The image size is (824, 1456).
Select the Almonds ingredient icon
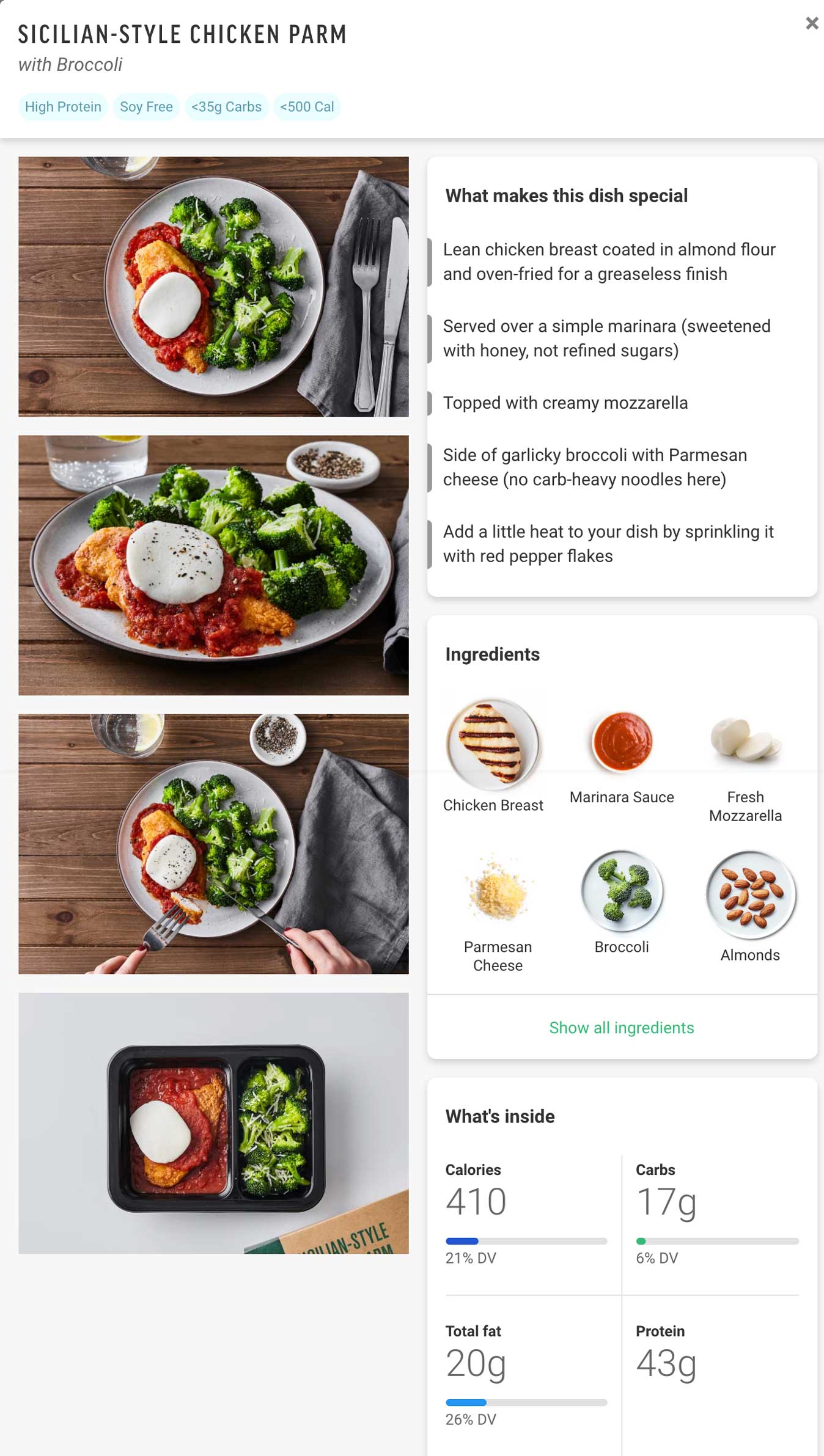751,895
